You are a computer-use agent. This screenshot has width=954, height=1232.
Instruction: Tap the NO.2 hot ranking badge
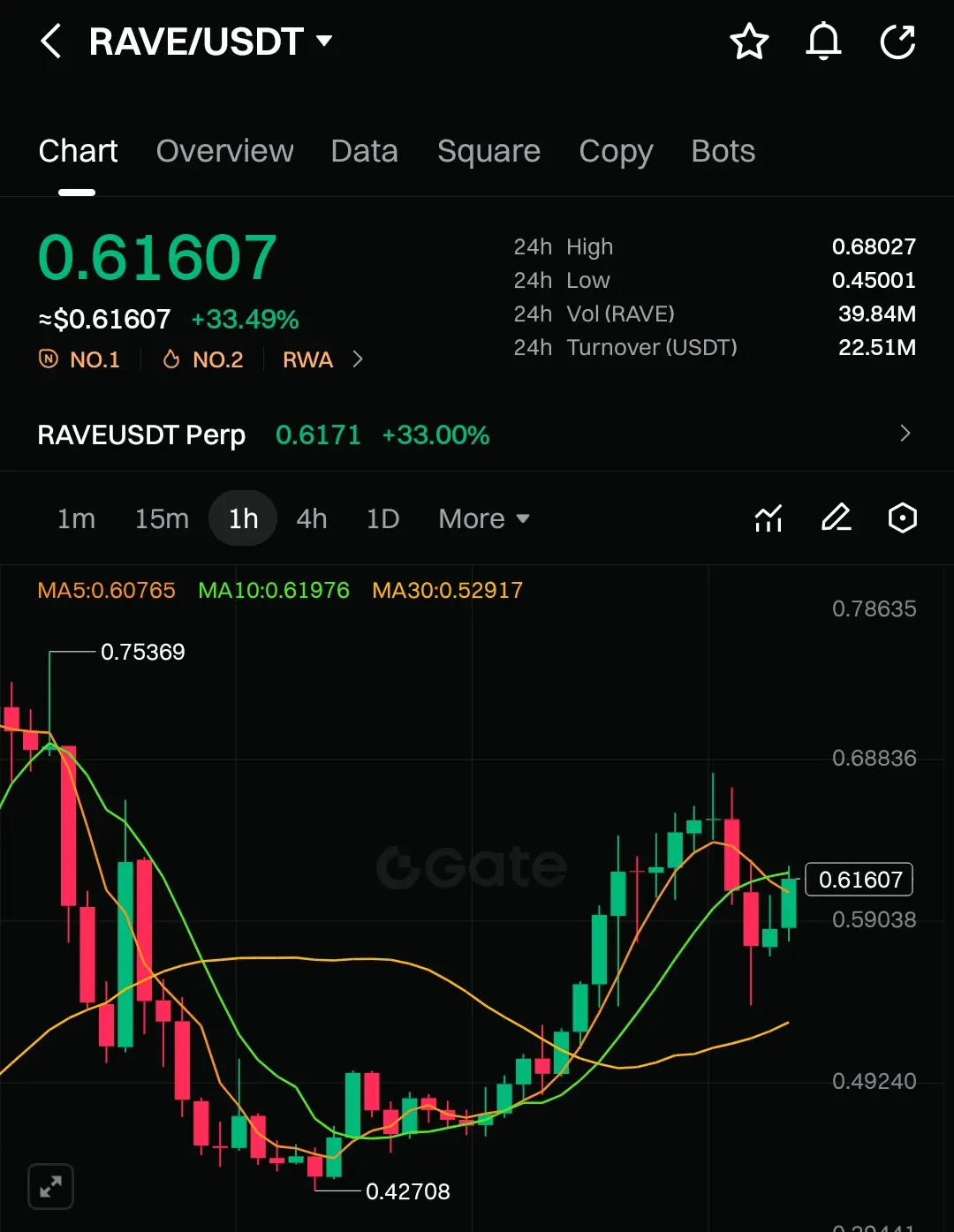(x=202, y=359)
